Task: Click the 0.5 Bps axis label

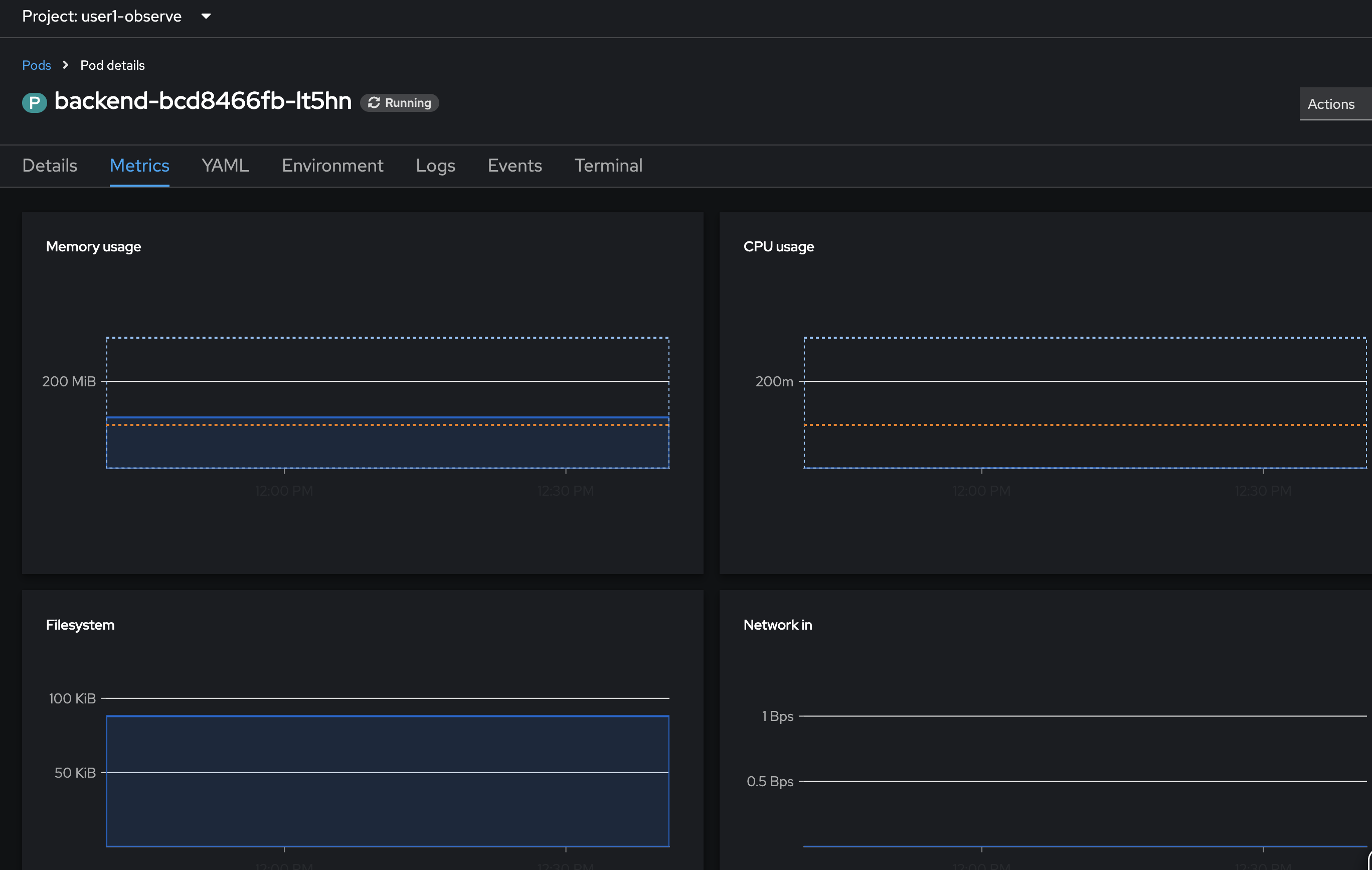Action: 770,782
